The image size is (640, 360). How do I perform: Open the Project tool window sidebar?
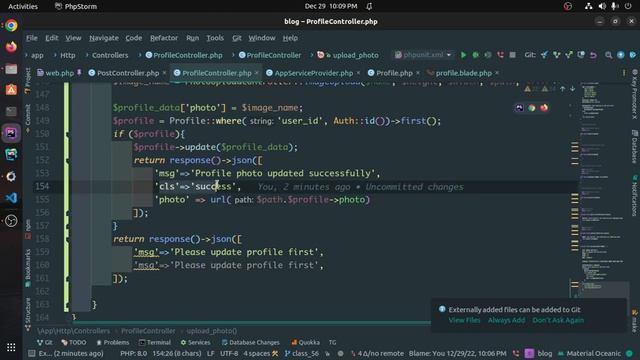28,80
